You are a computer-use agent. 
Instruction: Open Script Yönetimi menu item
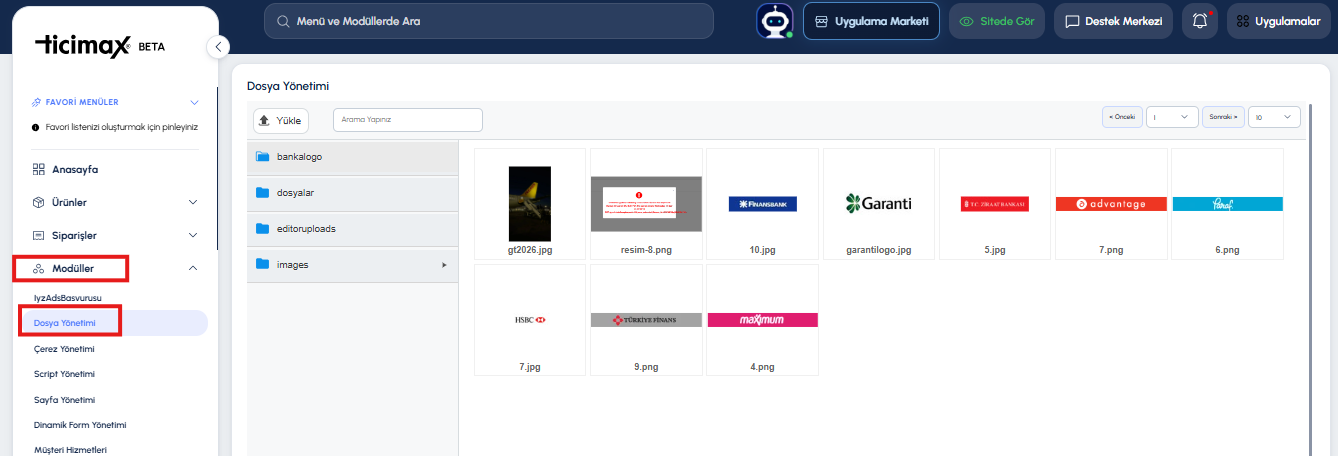click(x=64, y=374)
